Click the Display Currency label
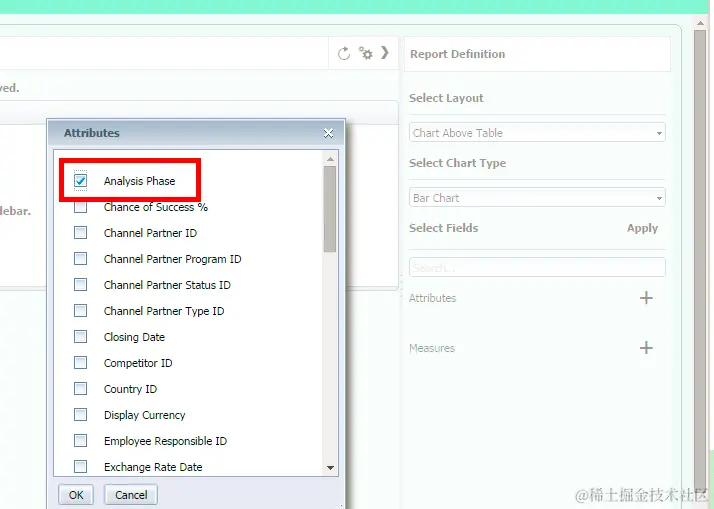The image size is (714, 509). 144,415
